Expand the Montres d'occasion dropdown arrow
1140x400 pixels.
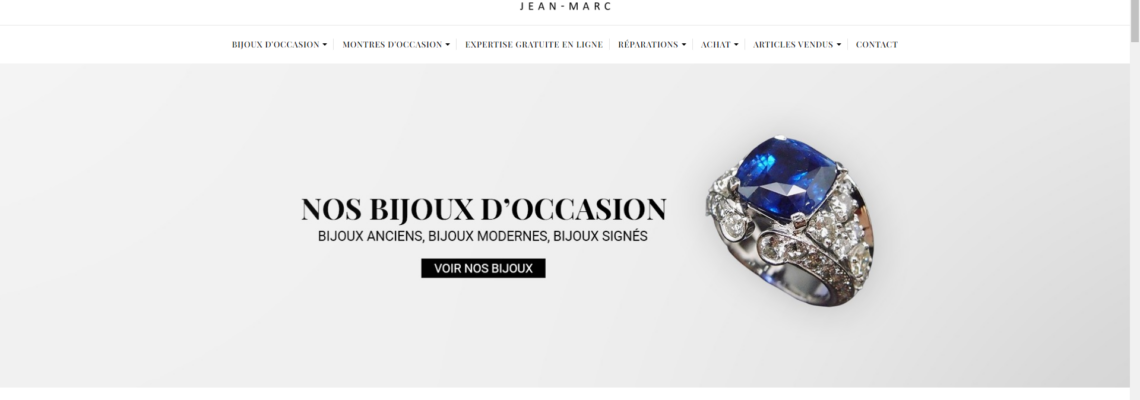[447, 45]
